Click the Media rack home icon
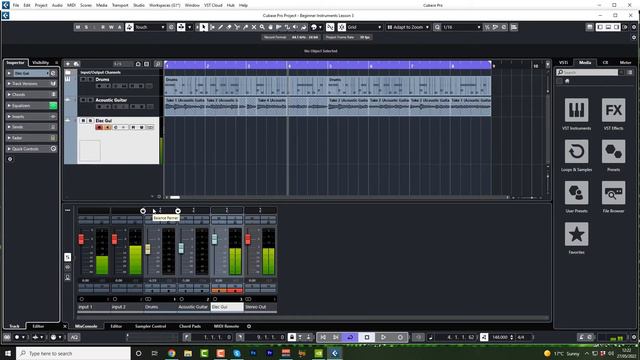640x360 pixels. click(x=567, y=81)
